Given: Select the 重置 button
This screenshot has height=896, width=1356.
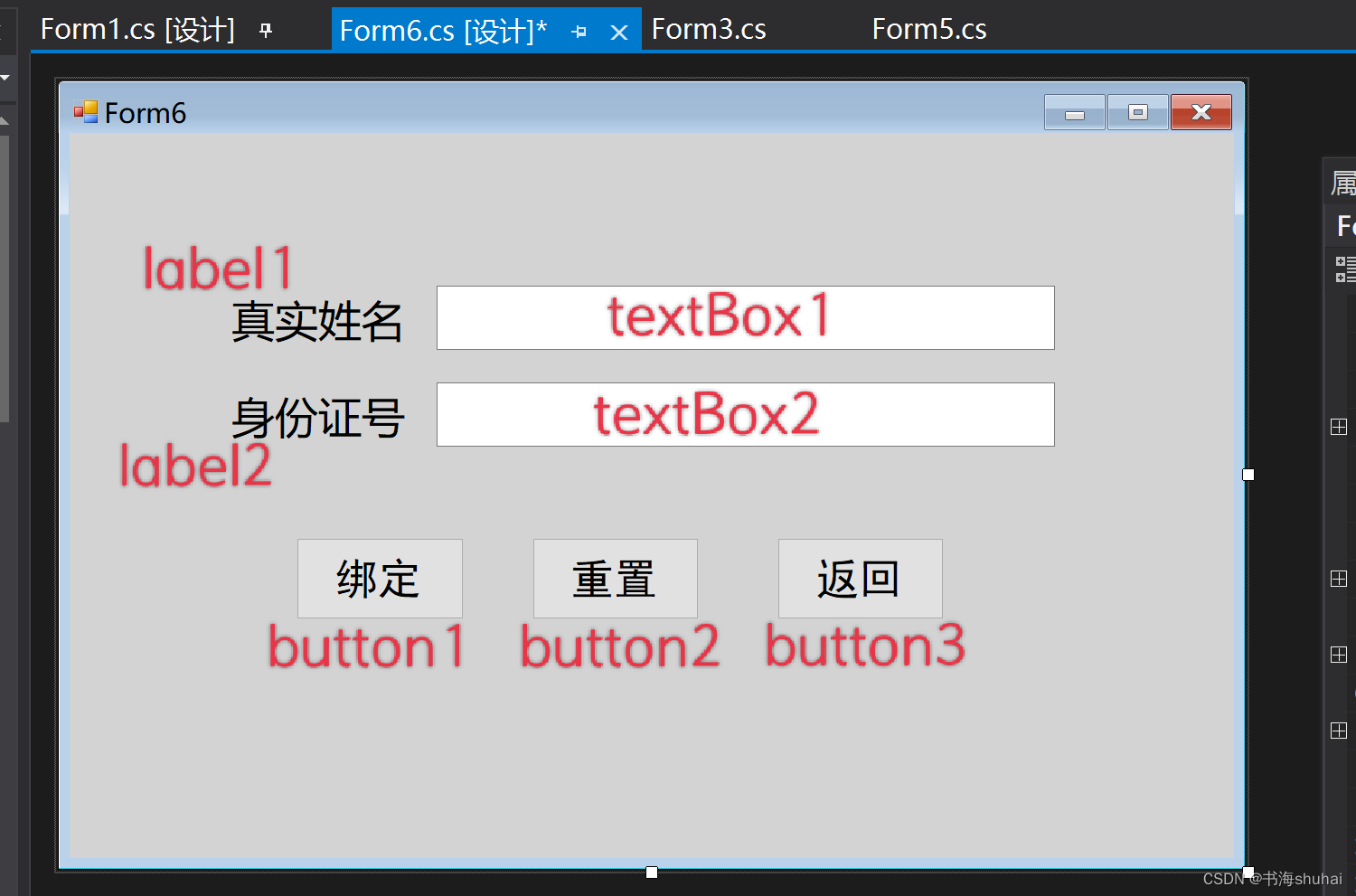Looking at the screenshot, I should (x=616, y=579).
